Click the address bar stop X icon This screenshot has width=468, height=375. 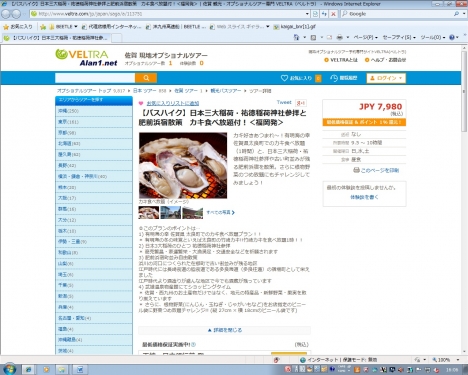click(x=333, y=14)
